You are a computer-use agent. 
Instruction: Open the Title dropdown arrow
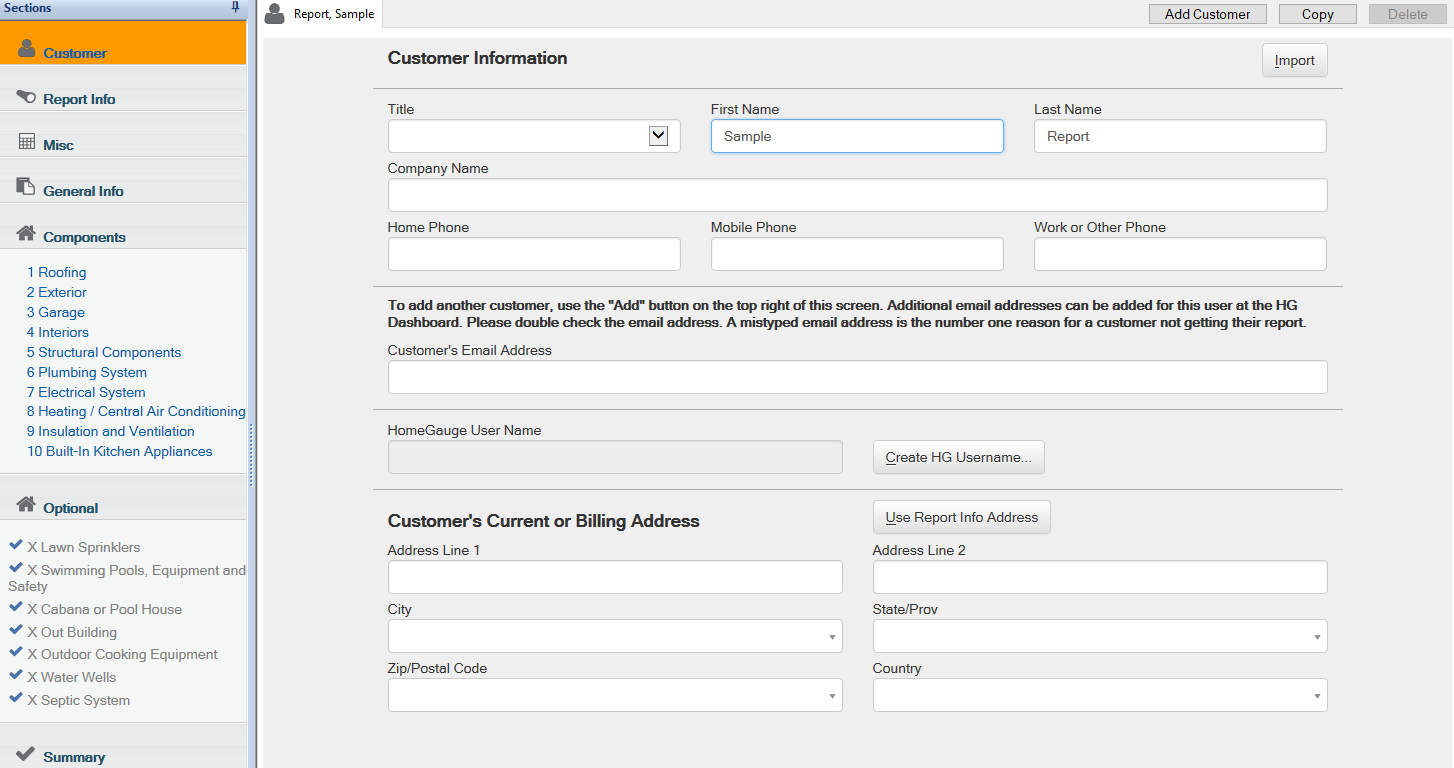click(658, 136)
